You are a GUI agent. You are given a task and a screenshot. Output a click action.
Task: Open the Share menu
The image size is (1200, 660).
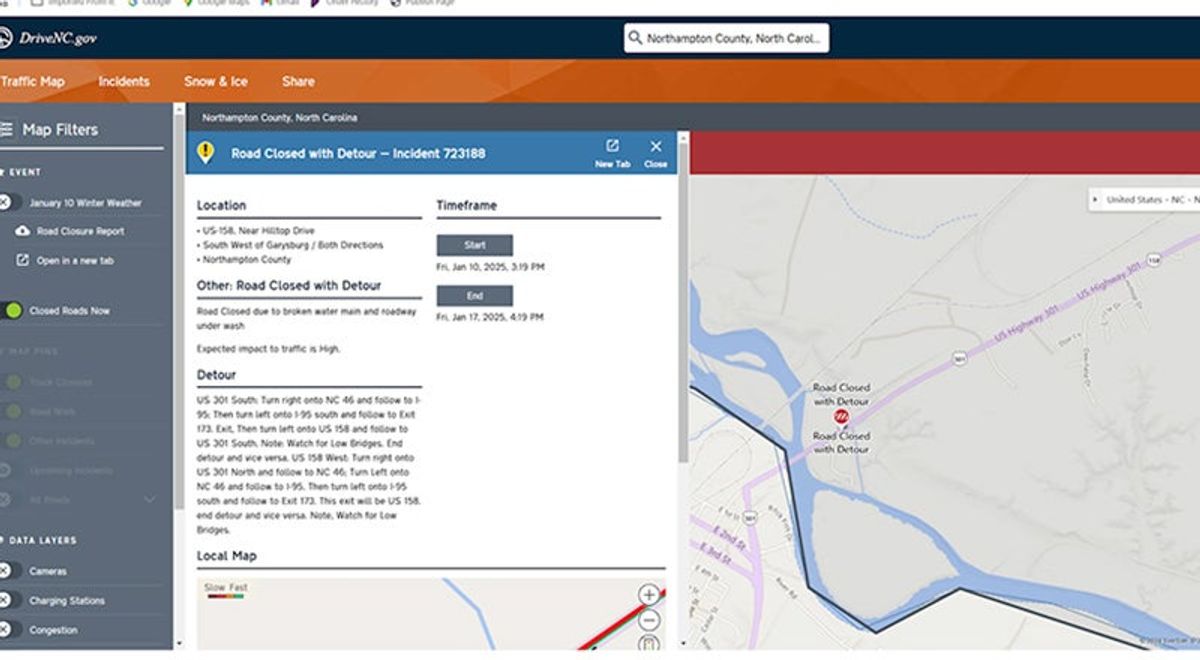[298, 81]
